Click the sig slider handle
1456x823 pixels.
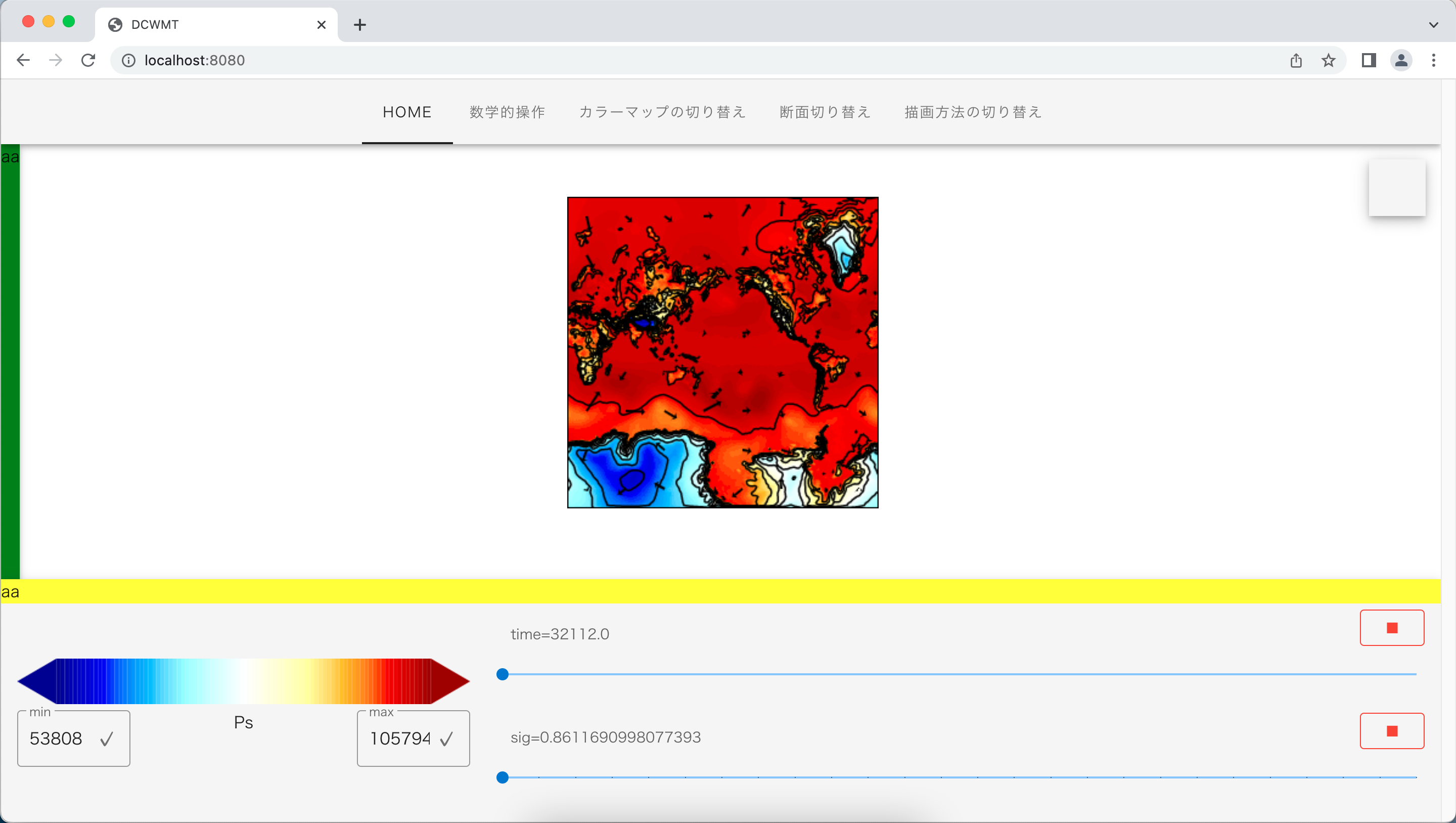503,778
